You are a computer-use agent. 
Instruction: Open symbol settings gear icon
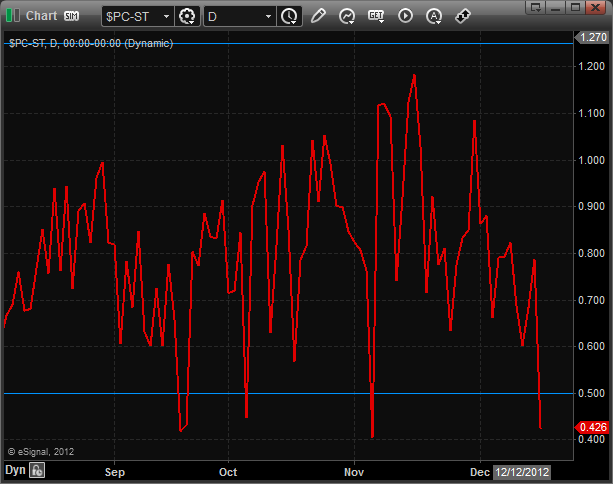[187, 16]
